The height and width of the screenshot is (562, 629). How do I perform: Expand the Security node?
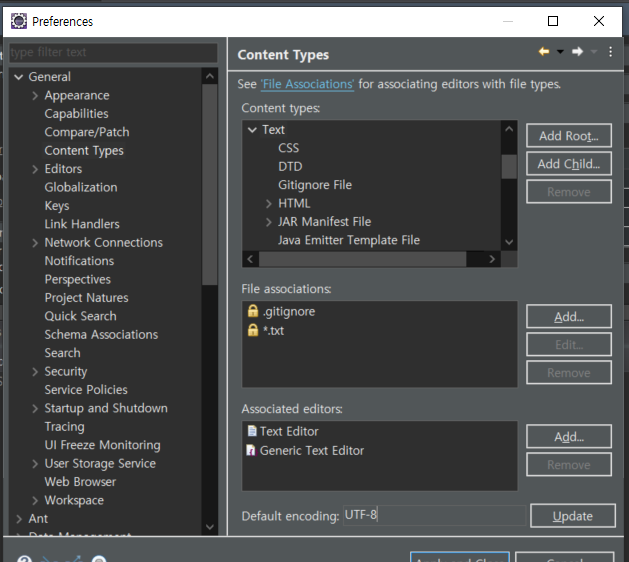(35, 371)
